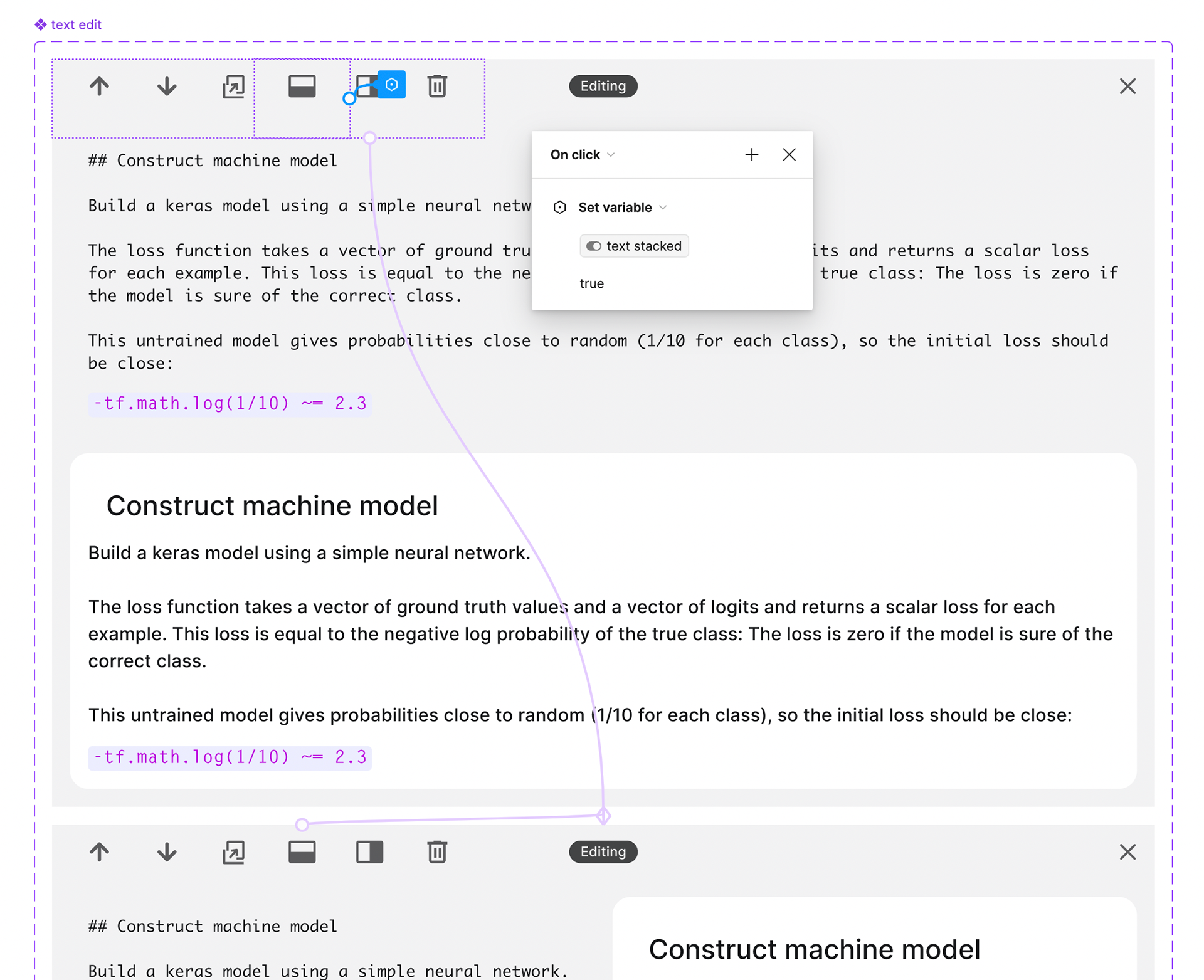Click move-up arrow in bottom toolbar
Viewport: 1204px width, 980px height.
(99, 852)
